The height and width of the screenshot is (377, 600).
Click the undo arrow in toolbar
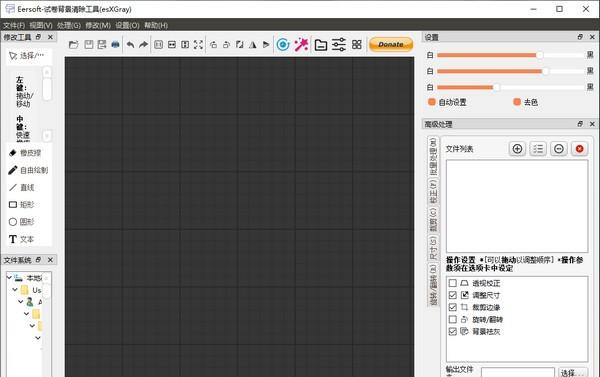130,45
